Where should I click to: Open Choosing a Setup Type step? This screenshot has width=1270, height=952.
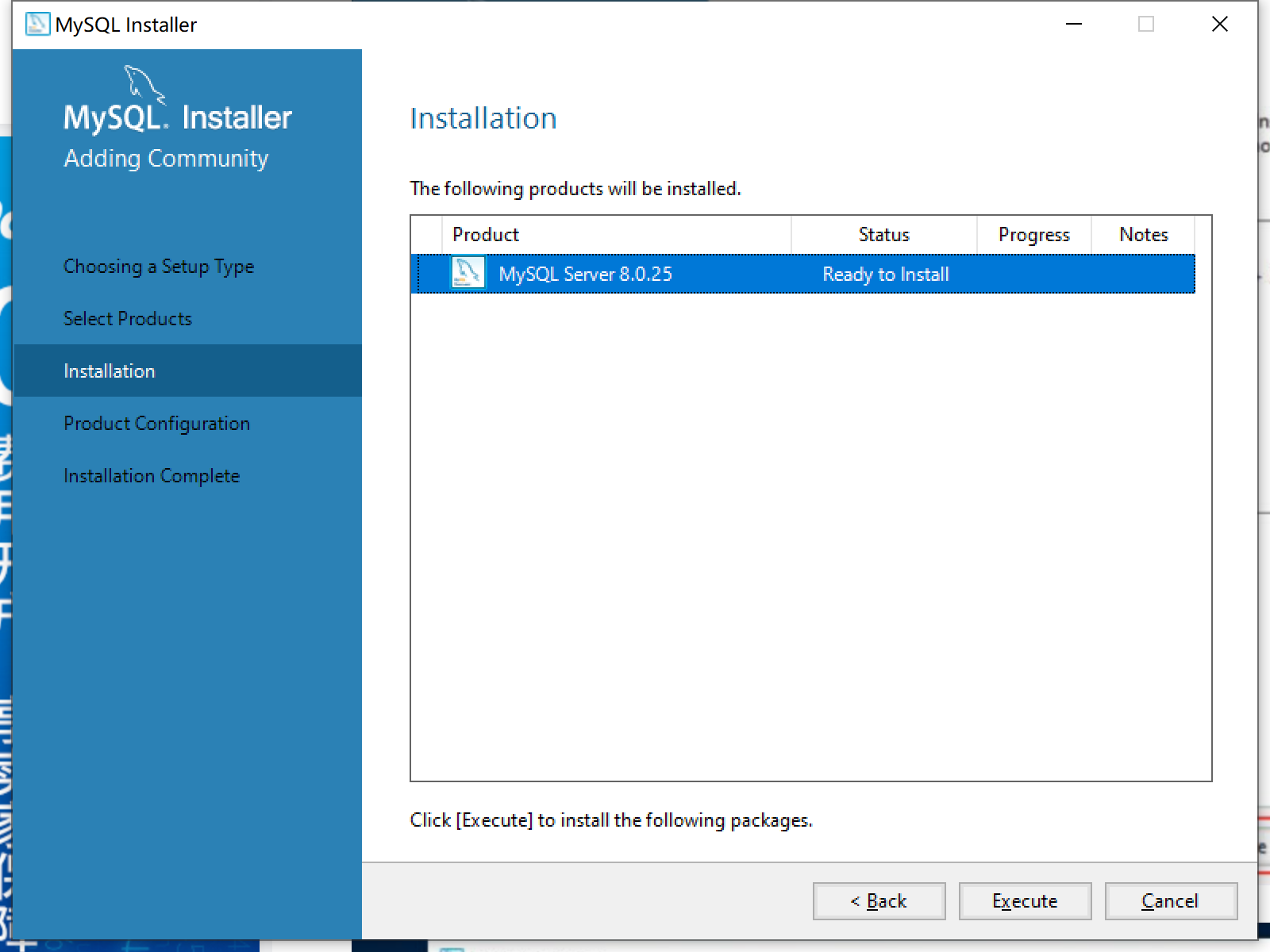pyautogui.click(x=159, y=267)
